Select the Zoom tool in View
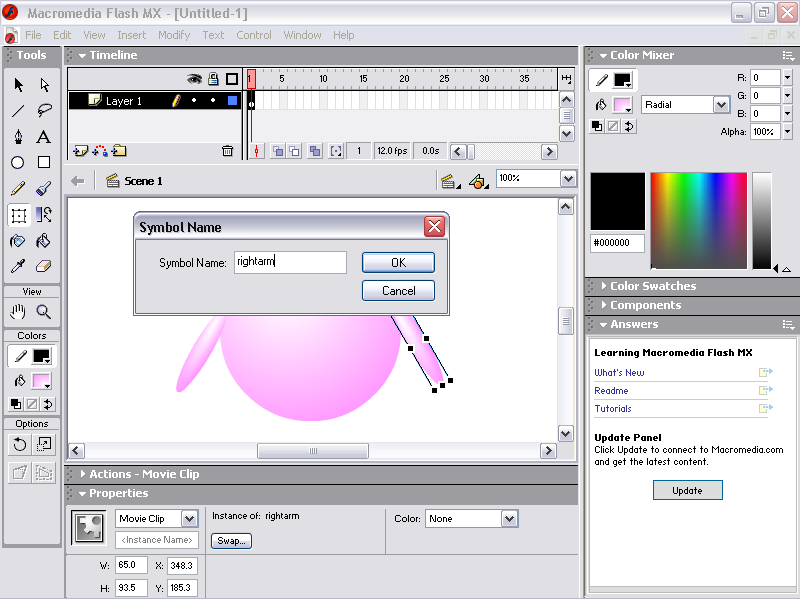 [44, 312]
